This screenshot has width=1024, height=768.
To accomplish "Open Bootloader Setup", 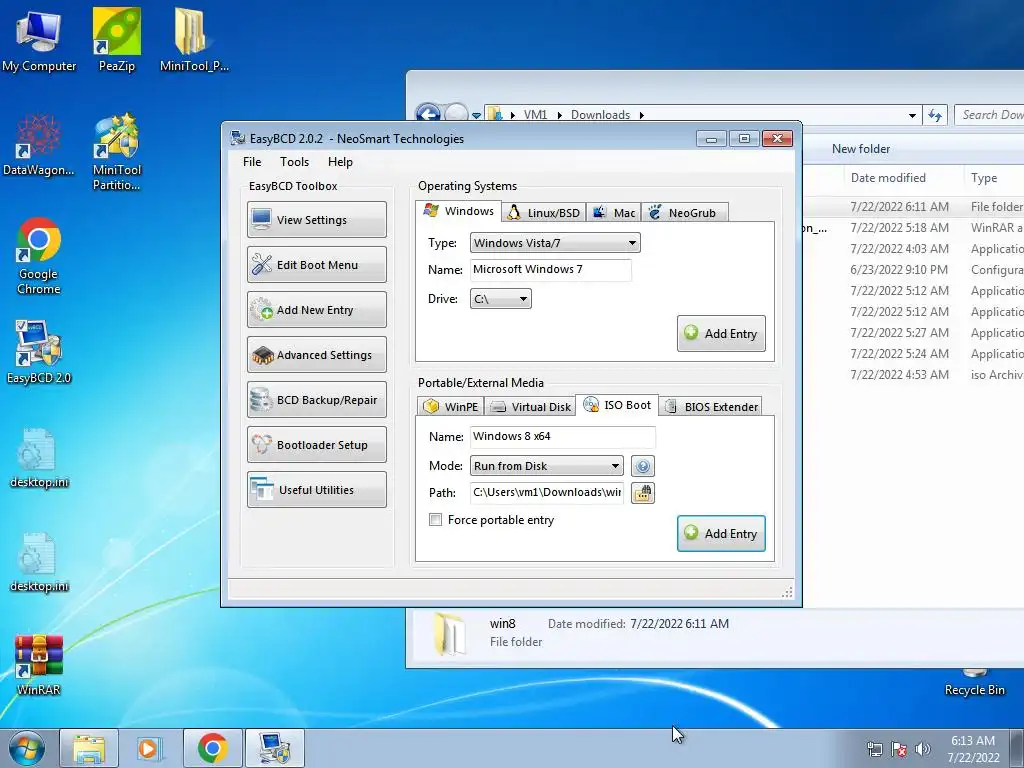I will point(317,445).
